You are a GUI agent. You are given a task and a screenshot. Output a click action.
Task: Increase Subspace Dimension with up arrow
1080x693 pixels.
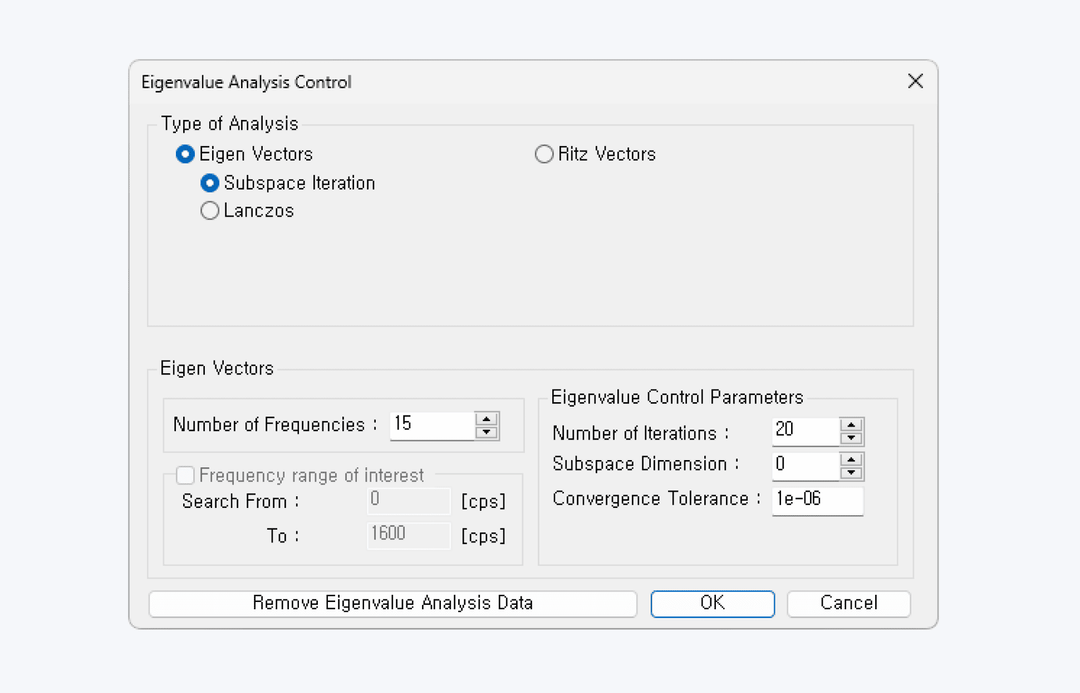click(x=851, y=459)
